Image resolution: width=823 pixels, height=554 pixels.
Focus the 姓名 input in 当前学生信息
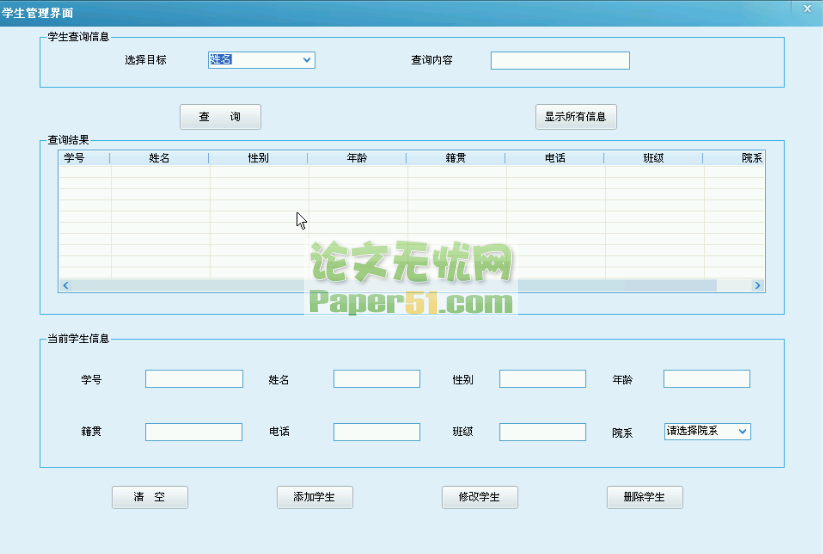point(376,379)
